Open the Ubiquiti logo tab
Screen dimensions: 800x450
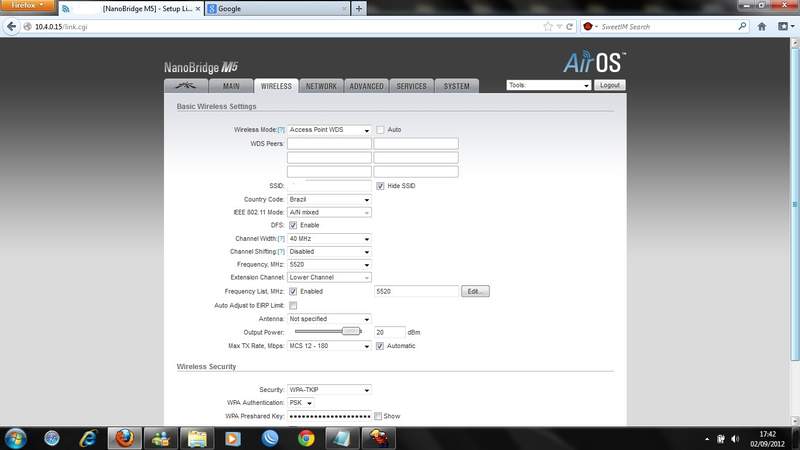(186, 86)
